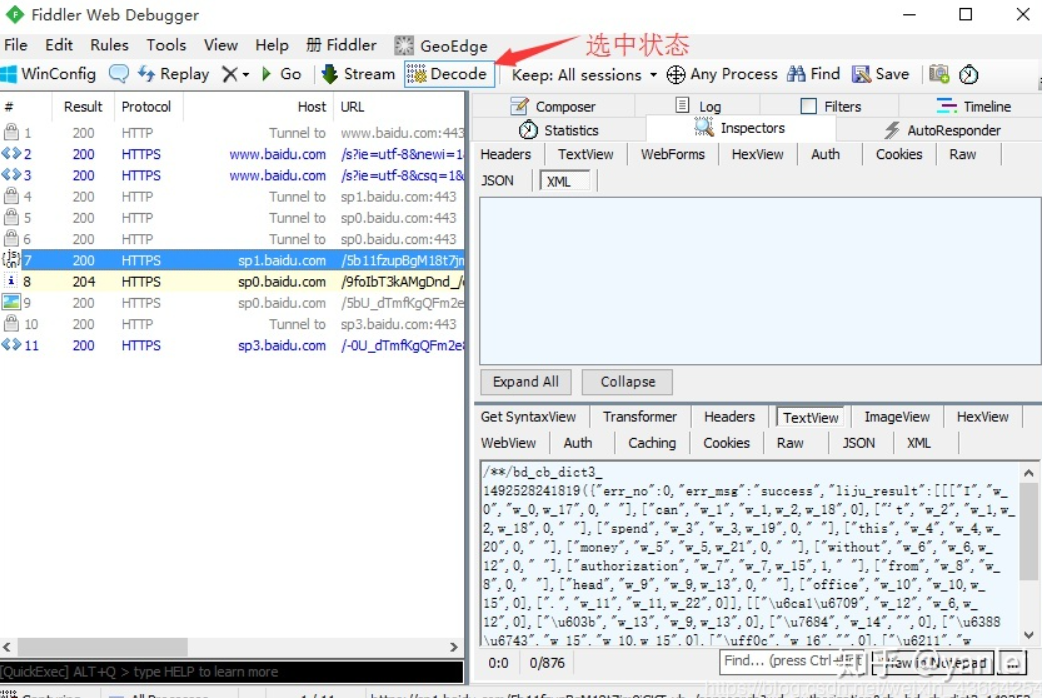The height and width of the screenshot is (698, 1042).
Task: Open the Remove sessions X dropdown
Action: point(235,74)
